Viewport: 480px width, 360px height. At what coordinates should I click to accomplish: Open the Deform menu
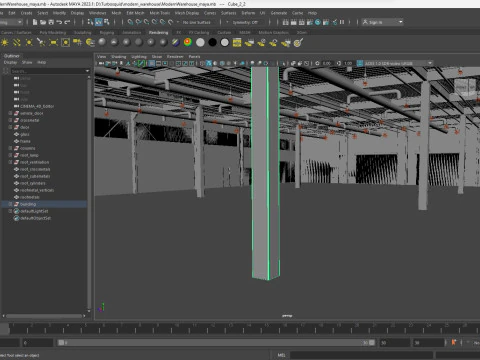(x=248, y=13)
